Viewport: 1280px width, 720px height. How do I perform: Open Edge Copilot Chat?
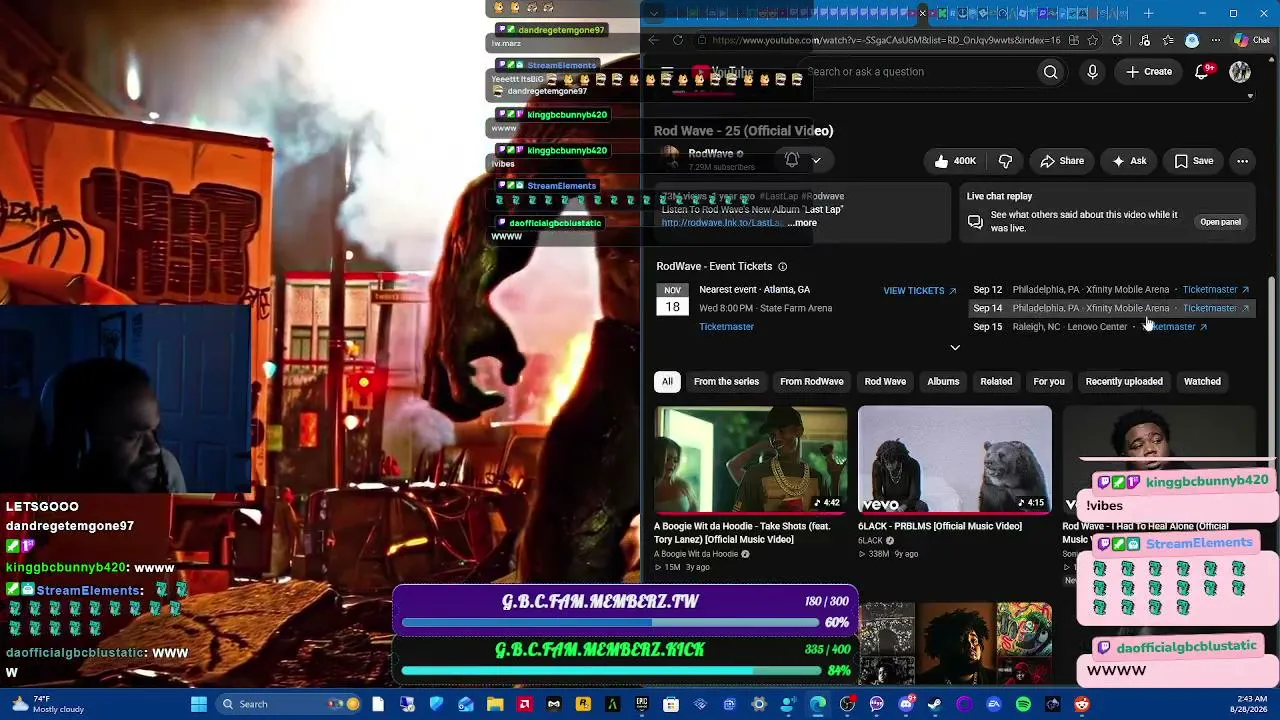point(1251,40)
